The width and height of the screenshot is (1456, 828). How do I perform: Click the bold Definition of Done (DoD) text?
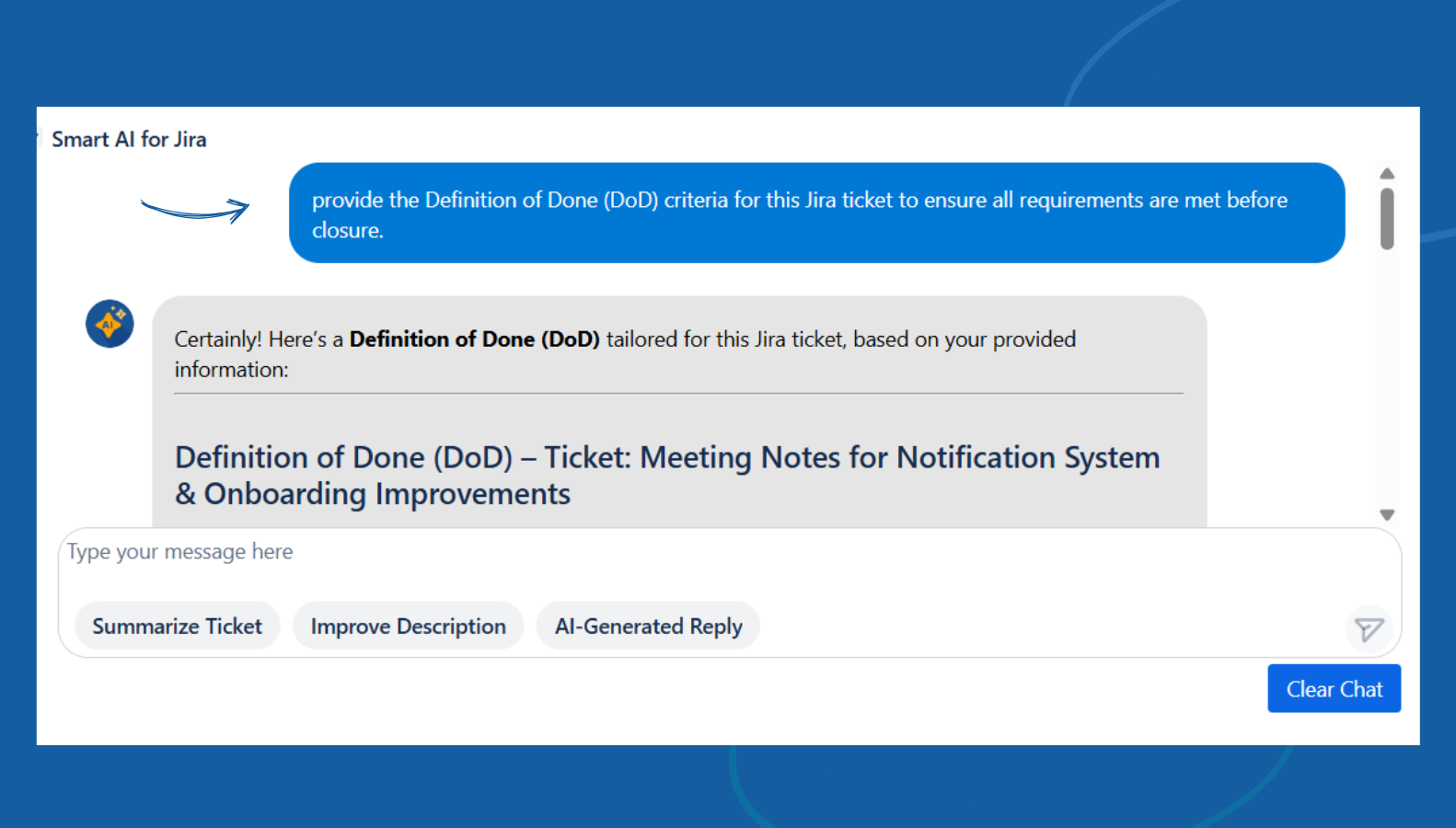pyautogui.click(x=475, y=339)
